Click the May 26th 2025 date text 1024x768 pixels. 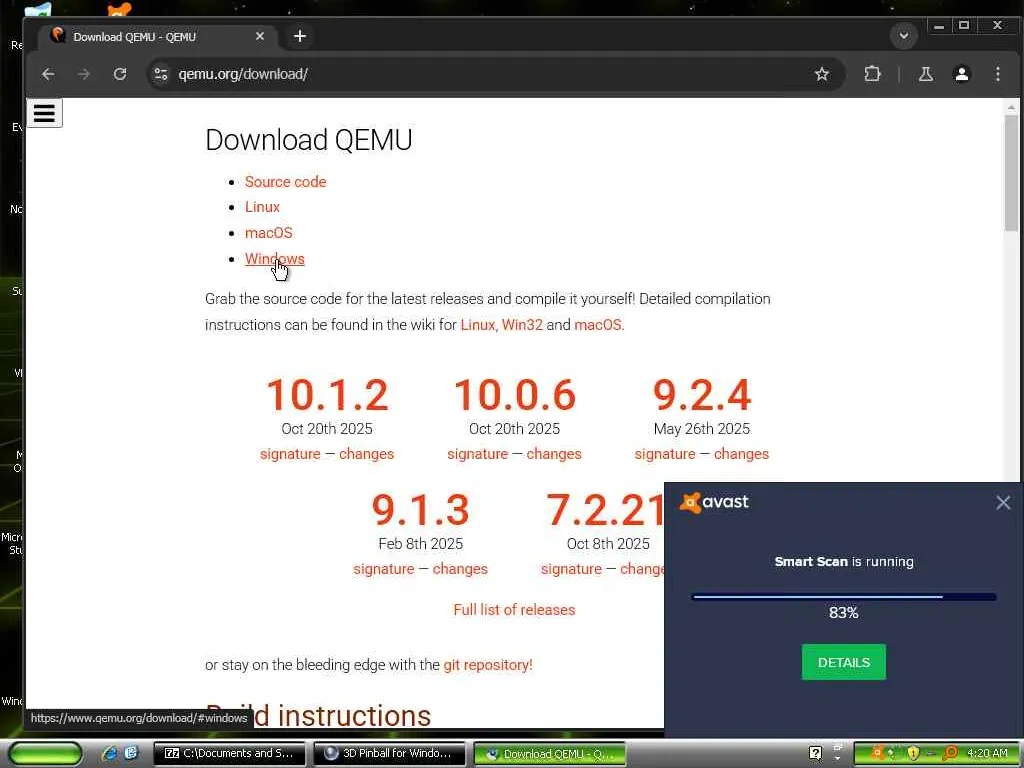[x=702, y=428]
